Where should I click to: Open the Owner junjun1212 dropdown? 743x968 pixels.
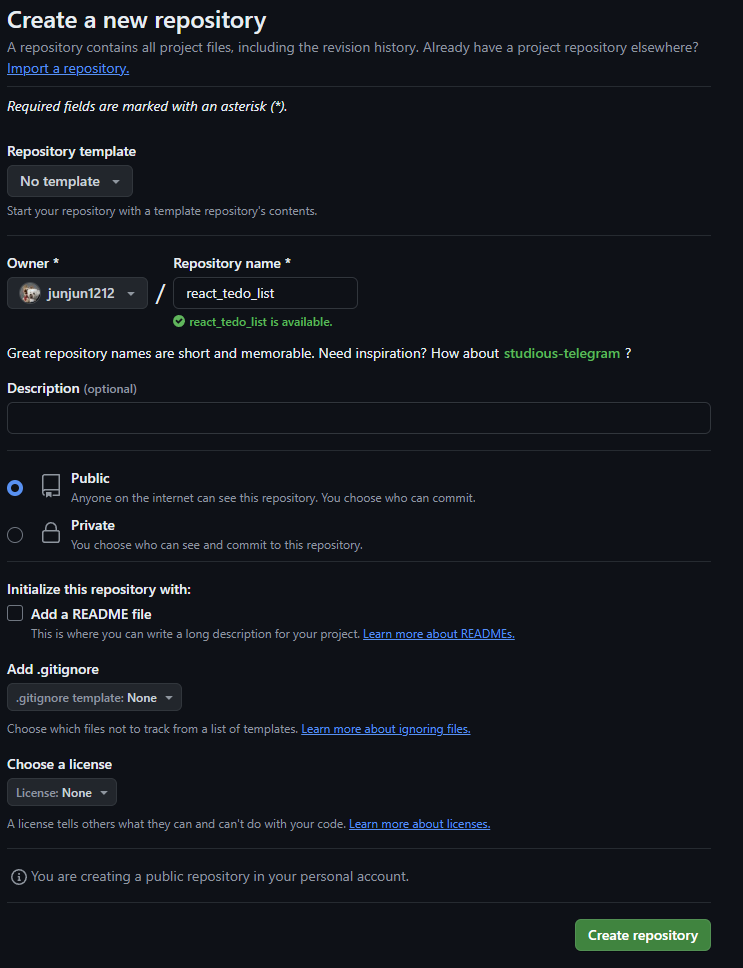point(77,293)
